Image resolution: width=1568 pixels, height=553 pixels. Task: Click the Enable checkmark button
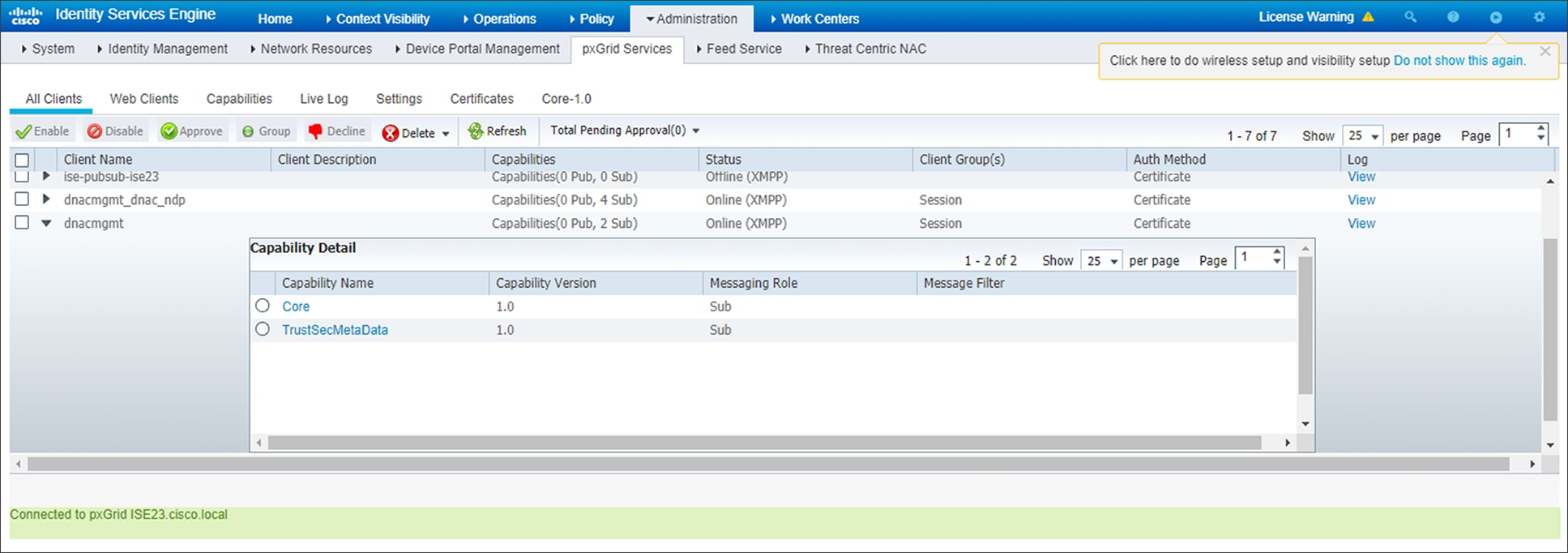(43, 131)
